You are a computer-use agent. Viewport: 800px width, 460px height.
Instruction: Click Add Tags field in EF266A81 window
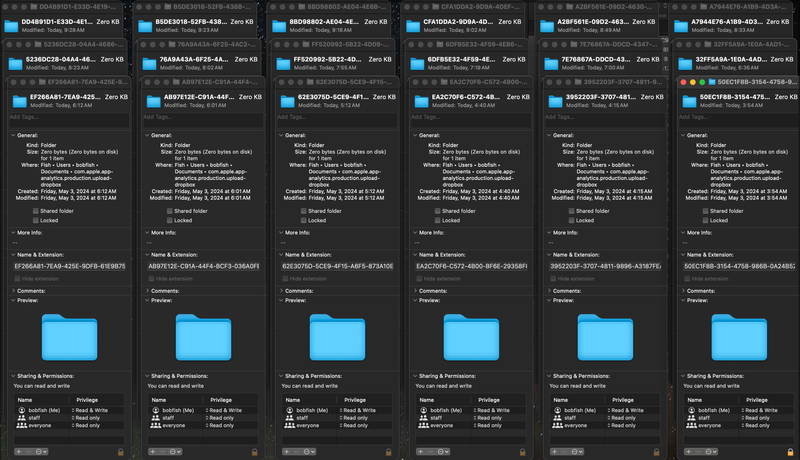pos(69,120)
